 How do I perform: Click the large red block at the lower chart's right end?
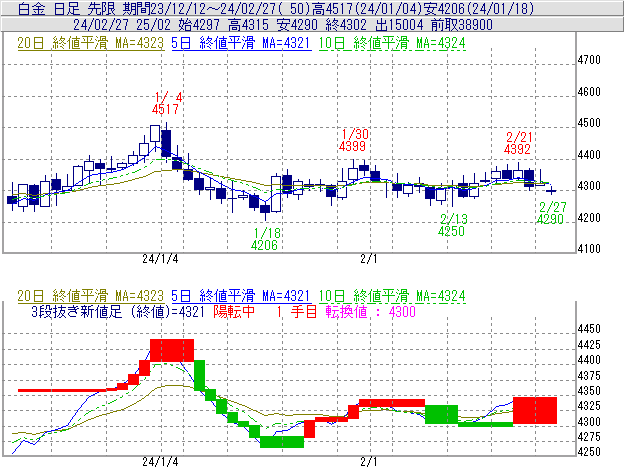535,410
